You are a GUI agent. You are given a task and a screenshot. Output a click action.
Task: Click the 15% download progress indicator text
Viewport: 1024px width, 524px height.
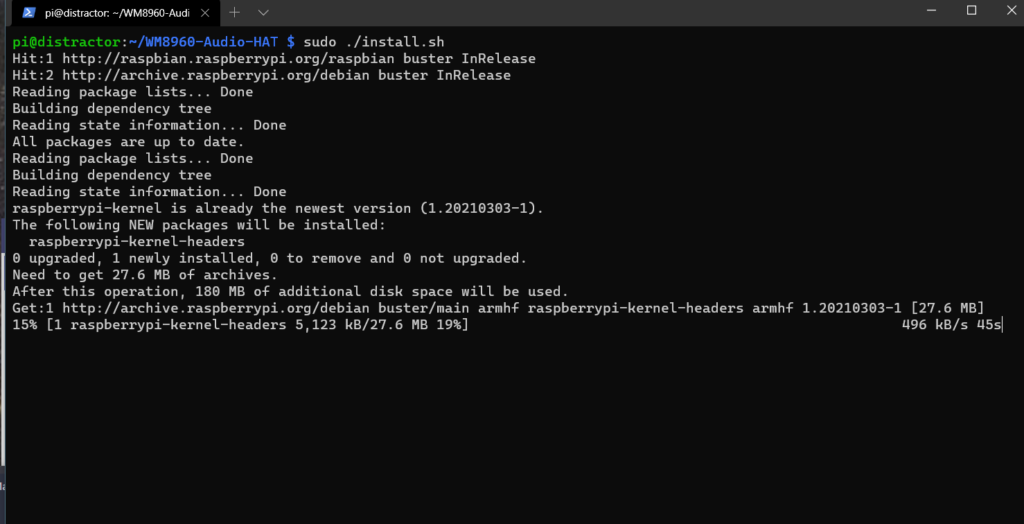coord(25,324)
